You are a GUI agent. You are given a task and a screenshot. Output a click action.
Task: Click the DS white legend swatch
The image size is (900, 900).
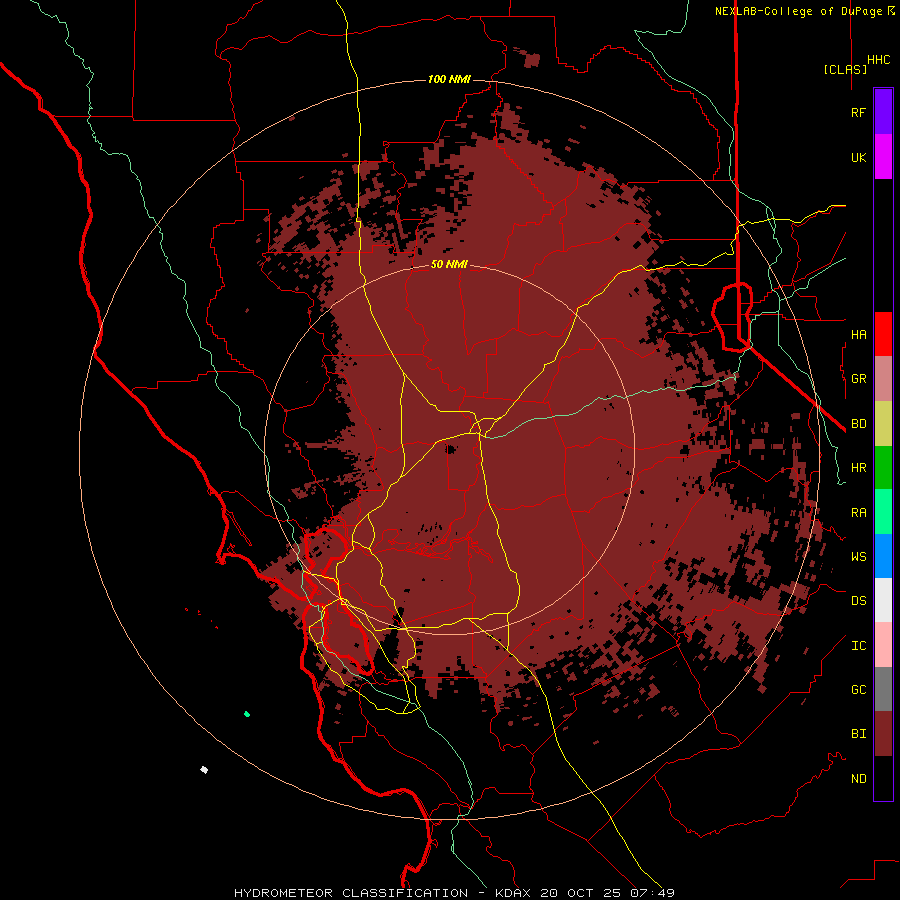click(883, 600)
